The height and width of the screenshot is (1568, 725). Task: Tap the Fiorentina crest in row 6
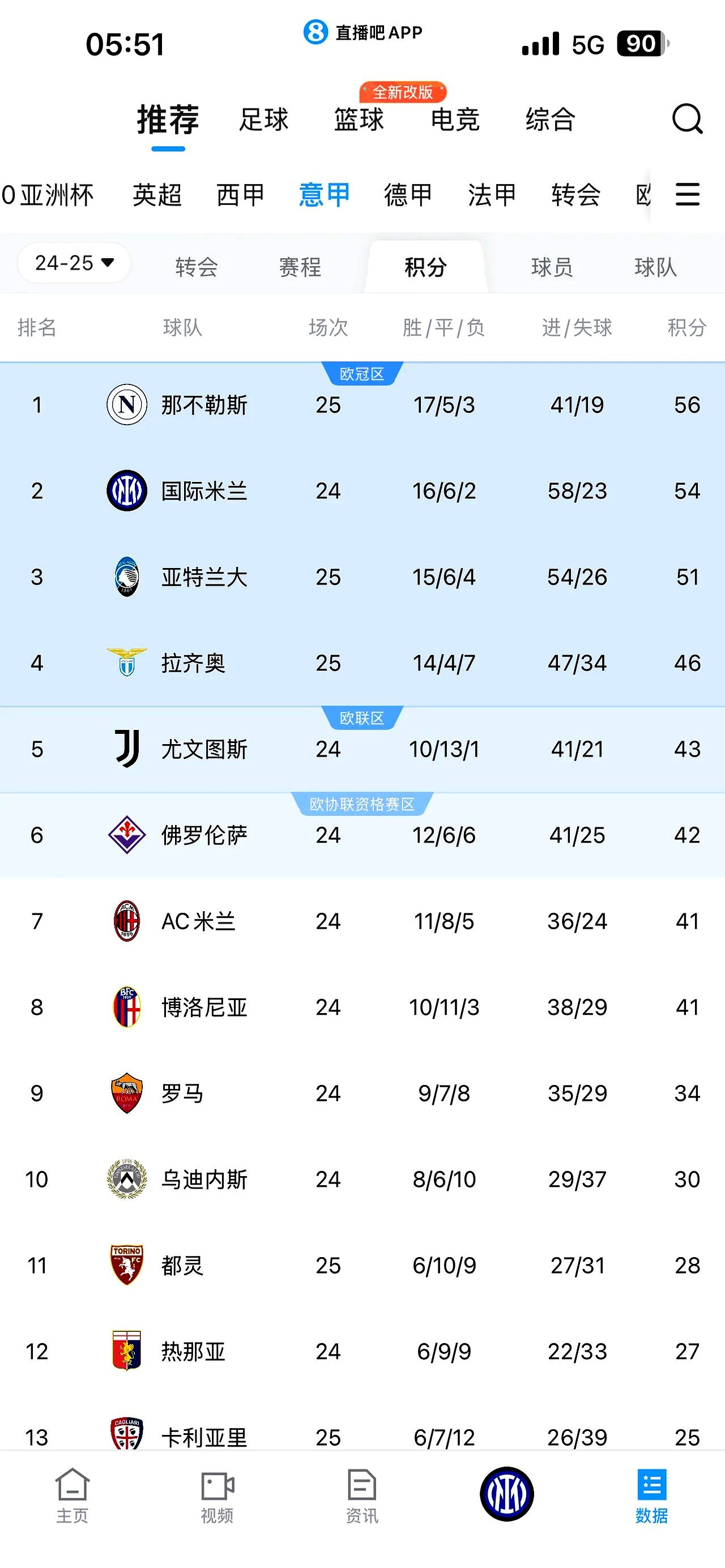[x=127, y=835]
